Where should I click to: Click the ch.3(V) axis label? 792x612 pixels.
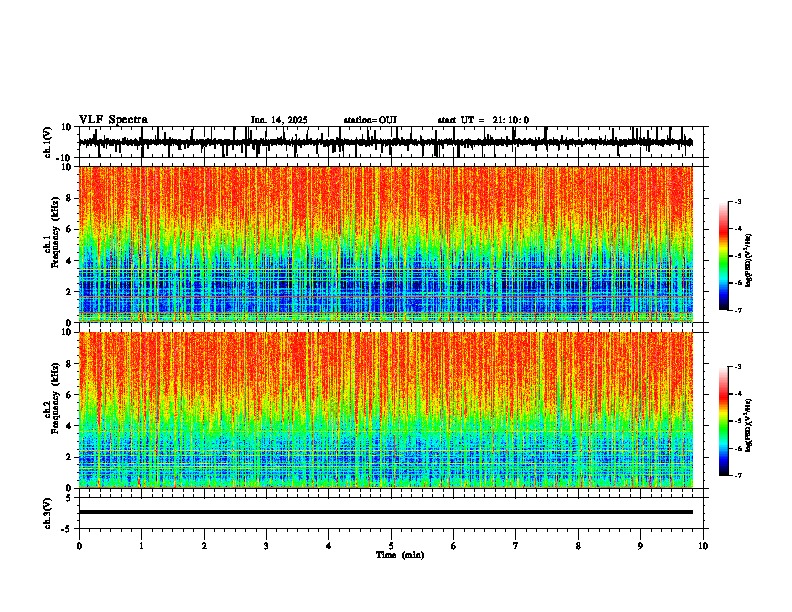48,514
